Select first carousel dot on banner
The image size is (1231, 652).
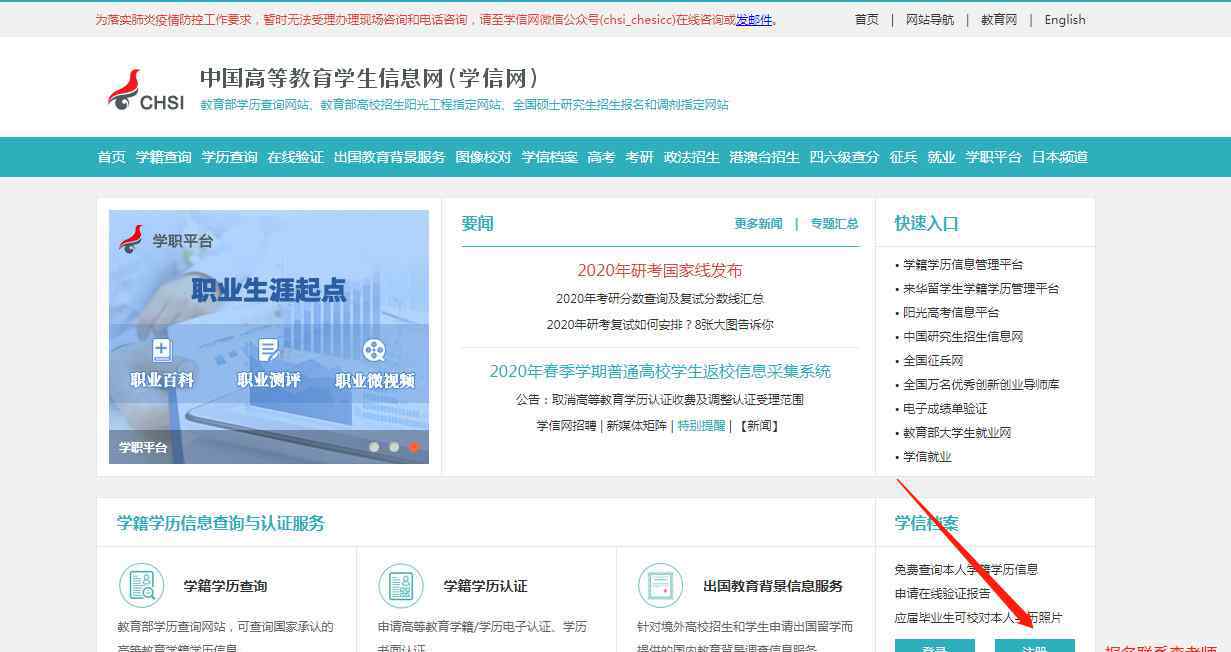click(x=374, y=447)
